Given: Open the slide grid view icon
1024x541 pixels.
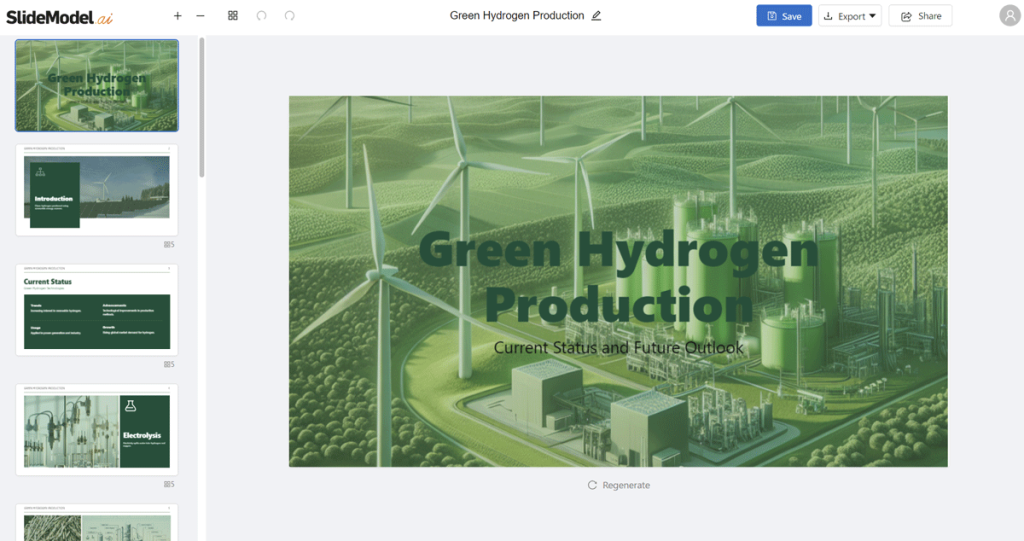Looking at the screenshot, I should pos(233,16).
